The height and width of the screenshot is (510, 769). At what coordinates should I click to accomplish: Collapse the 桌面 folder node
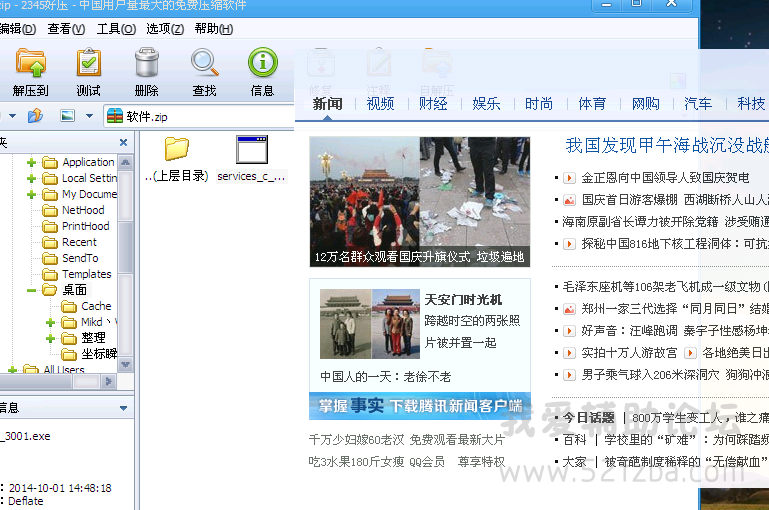[x=31, y=290]
